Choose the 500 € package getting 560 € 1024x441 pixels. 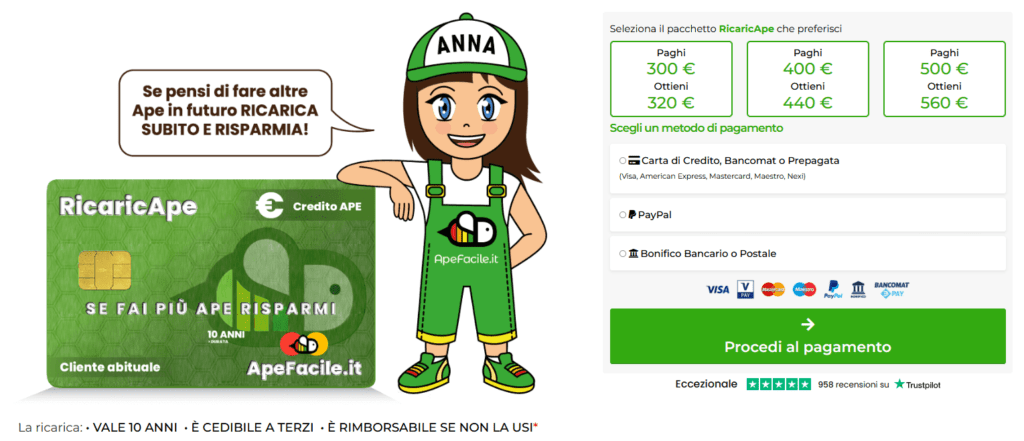(944, 78)
